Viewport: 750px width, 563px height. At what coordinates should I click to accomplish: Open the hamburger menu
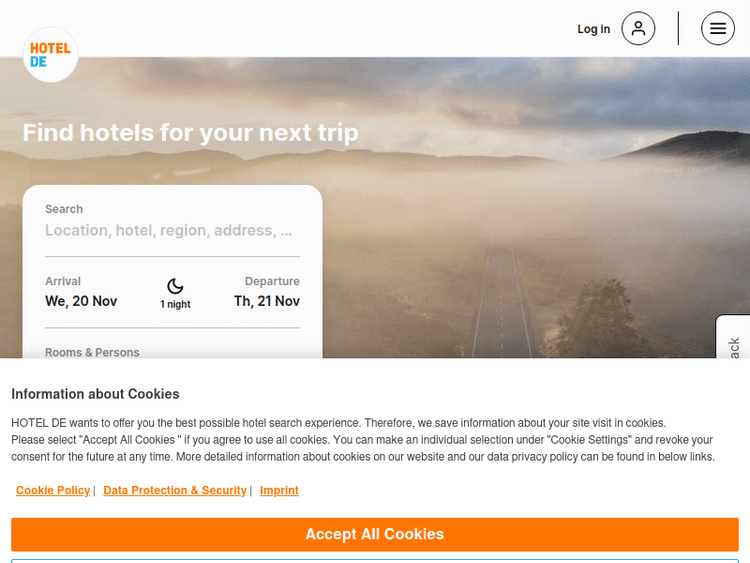(717, 29)
